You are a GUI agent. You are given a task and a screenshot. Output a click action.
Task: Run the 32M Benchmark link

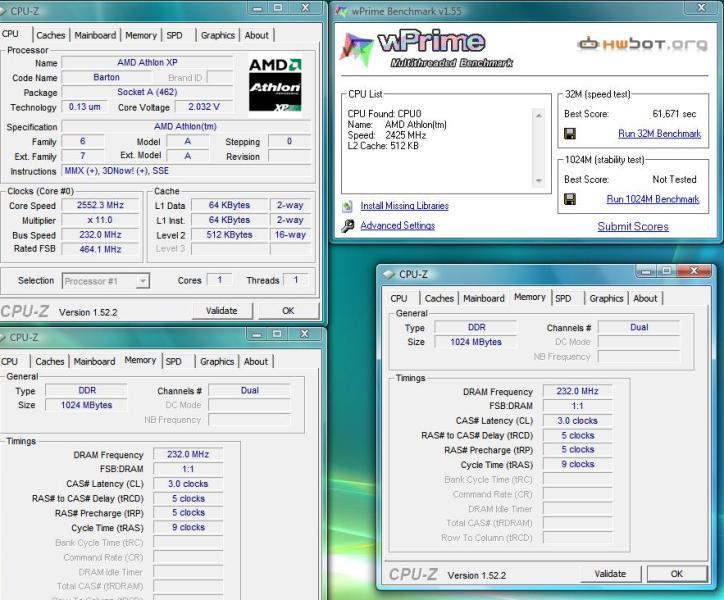(x=659, y=134)
